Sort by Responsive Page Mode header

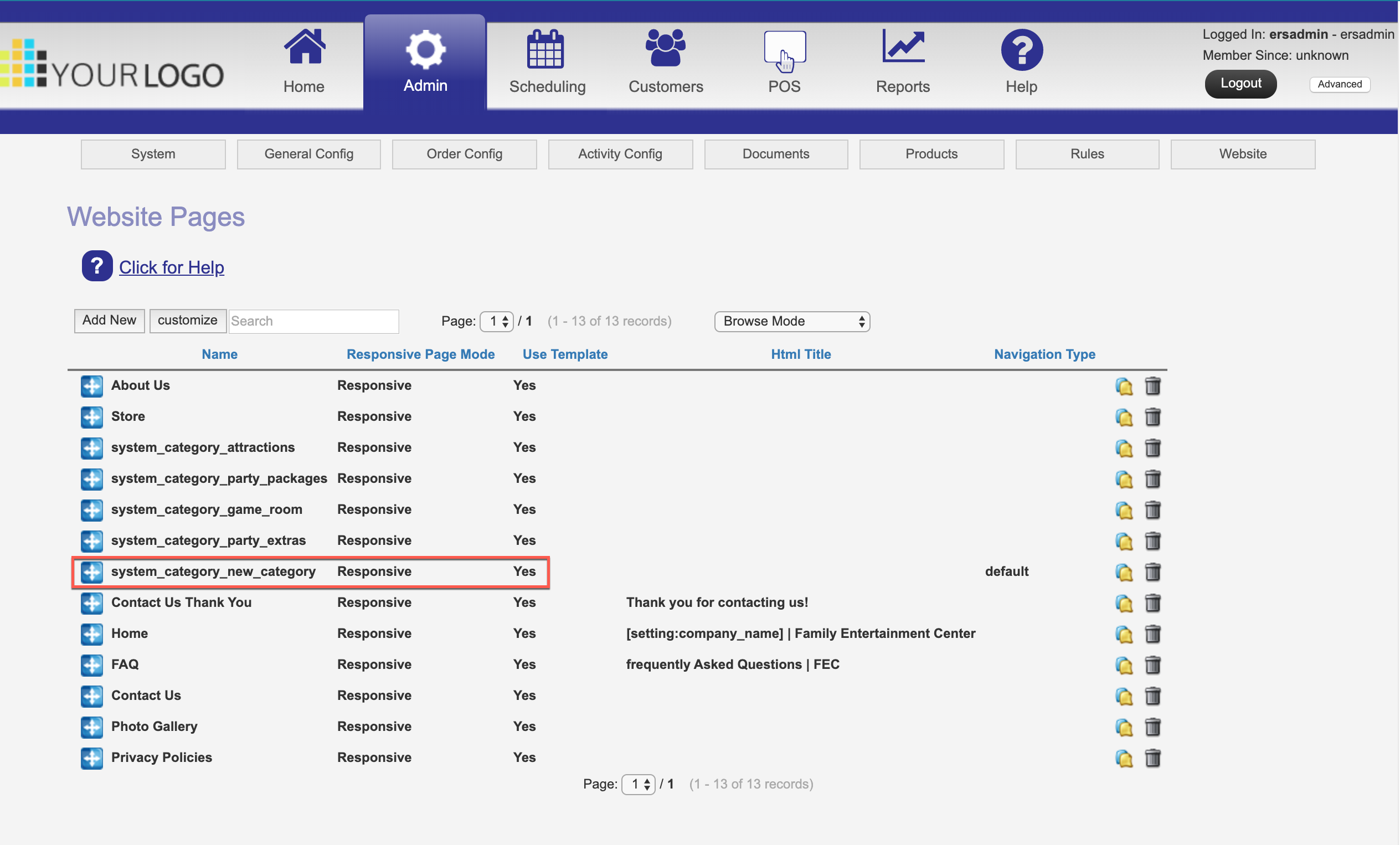(x=420, y=354)
